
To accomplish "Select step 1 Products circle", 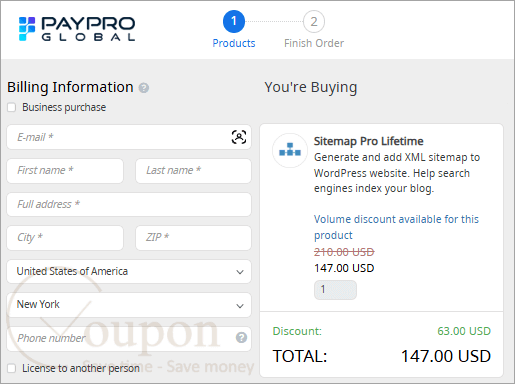I will (234, 21).
